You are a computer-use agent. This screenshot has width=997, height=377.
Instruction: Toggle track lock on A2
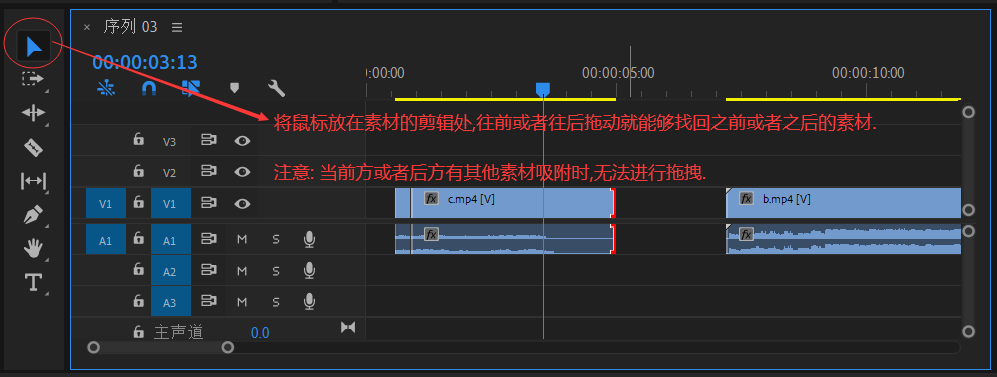coord(138,270)
